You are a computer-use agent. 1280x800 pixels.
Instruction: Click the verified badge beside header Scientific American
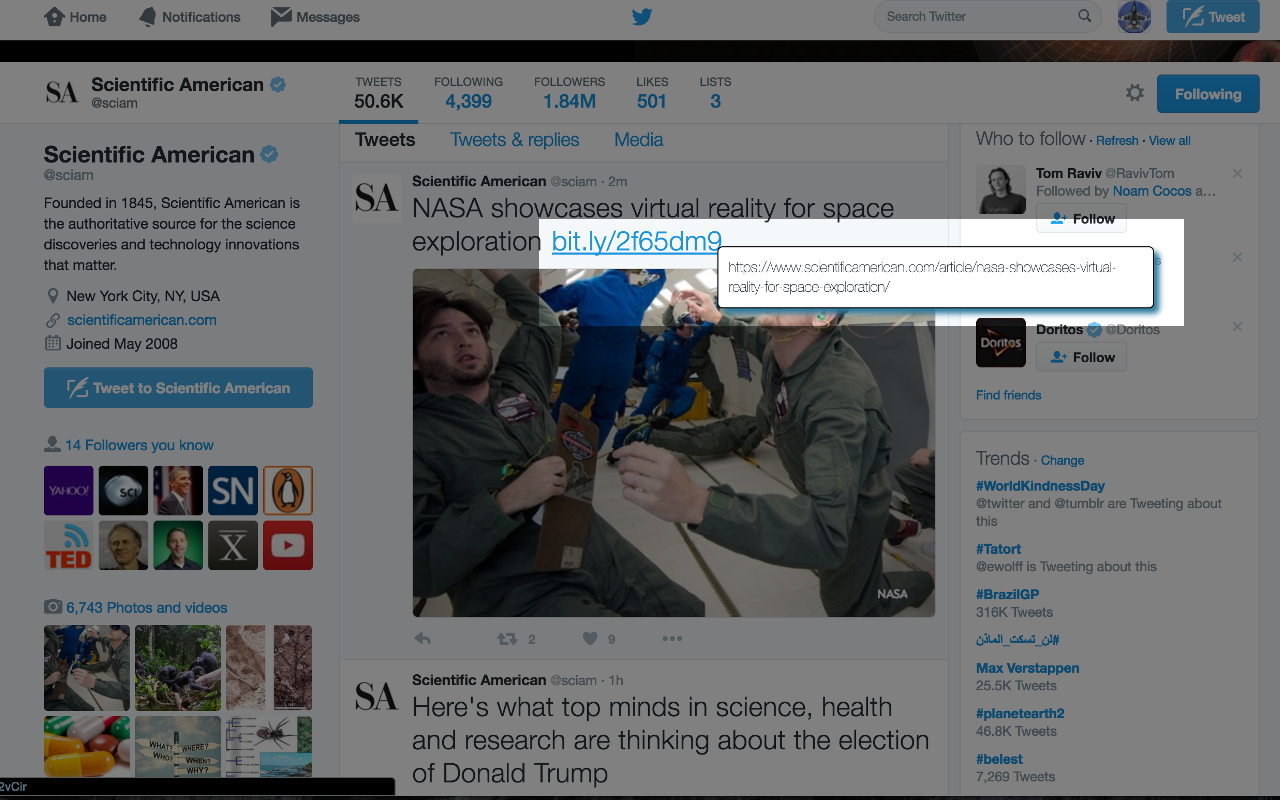278,85
